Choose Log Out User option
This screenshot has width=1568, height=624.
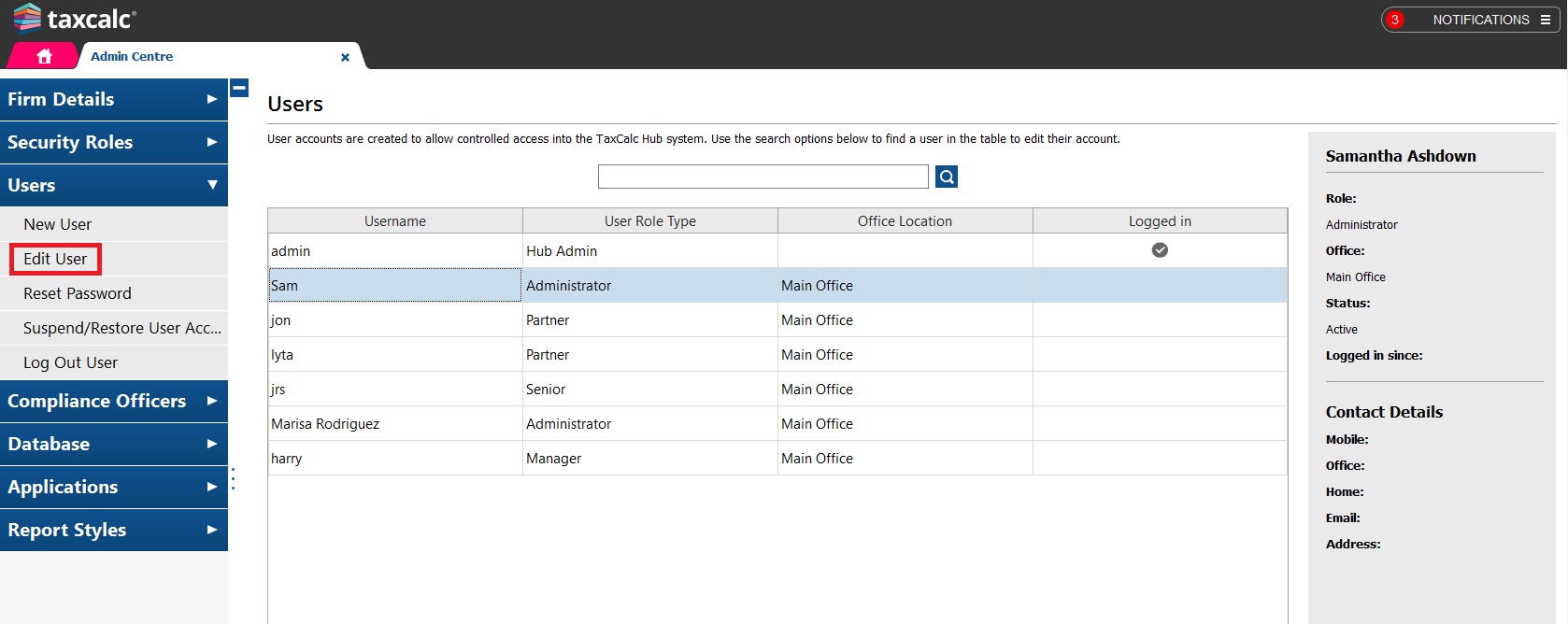pos(71,362)
